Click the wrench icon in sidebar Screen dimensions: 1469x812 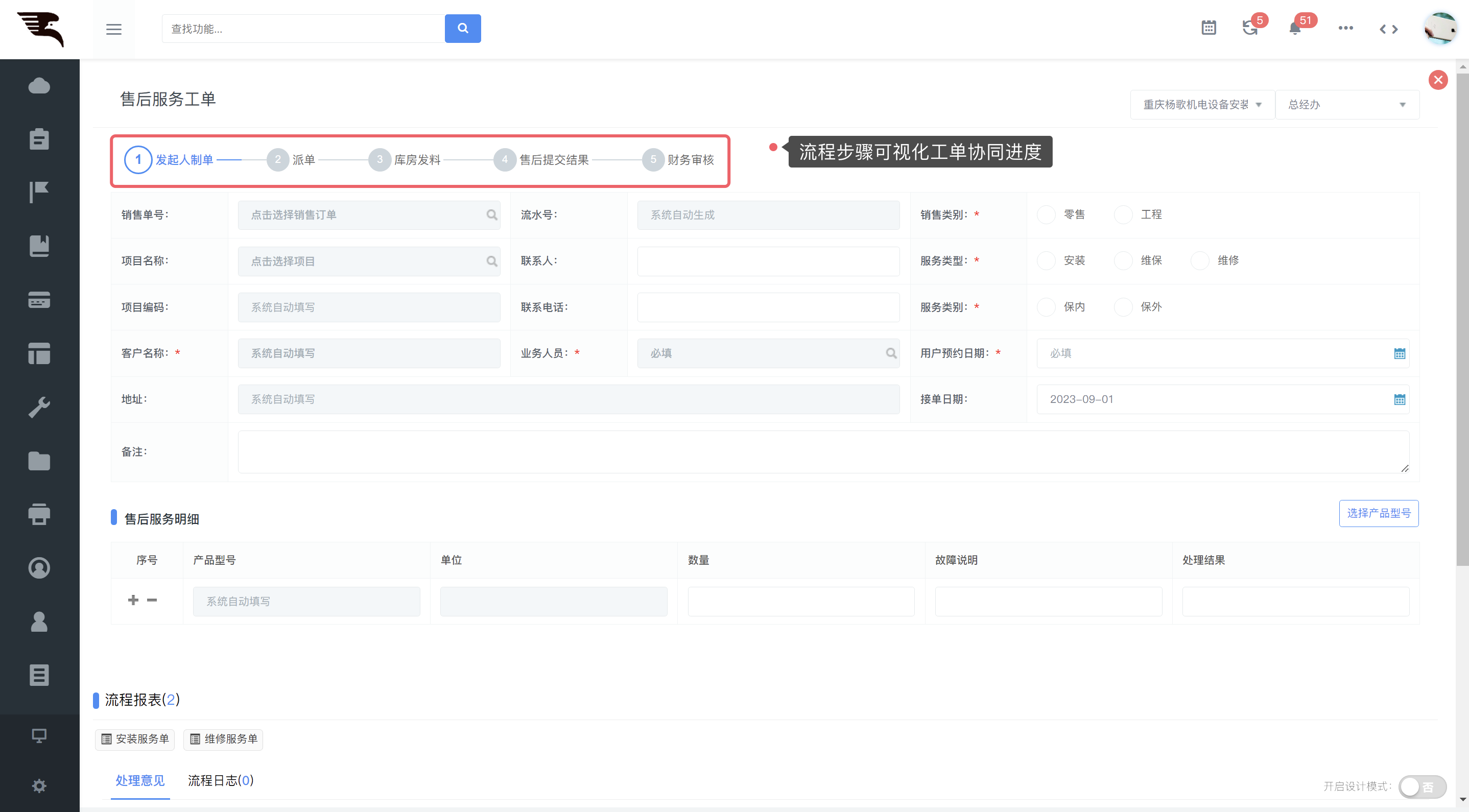pyautogui.click(x=39, y=407)
